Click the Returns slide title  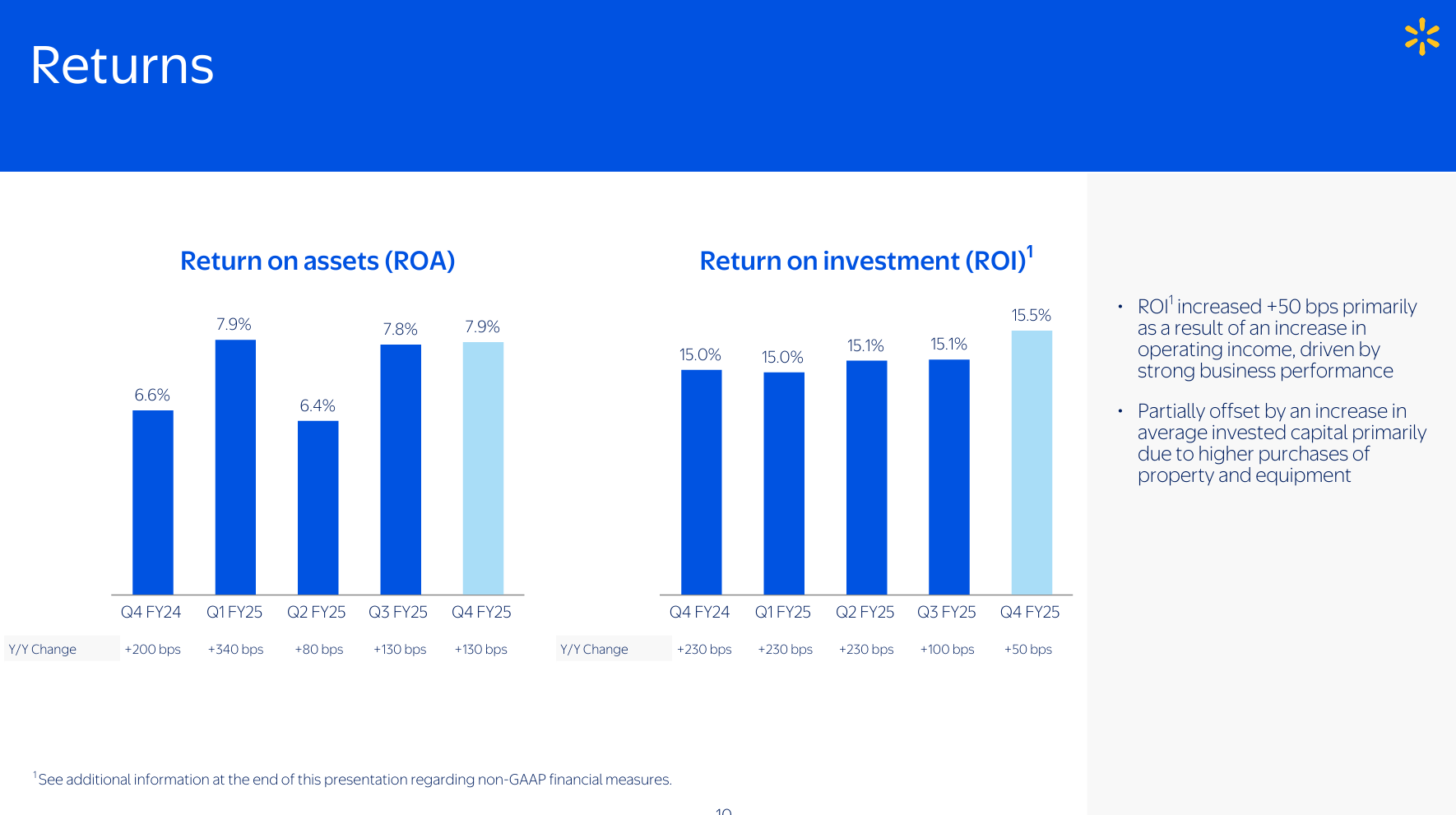point(122,66)
